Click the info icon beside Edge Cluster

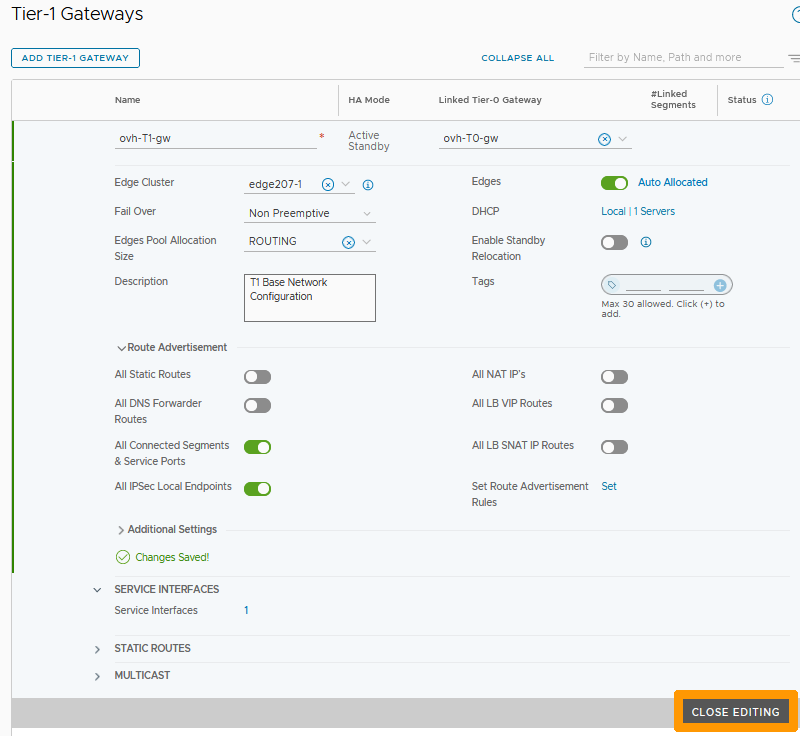click(367, 184)
